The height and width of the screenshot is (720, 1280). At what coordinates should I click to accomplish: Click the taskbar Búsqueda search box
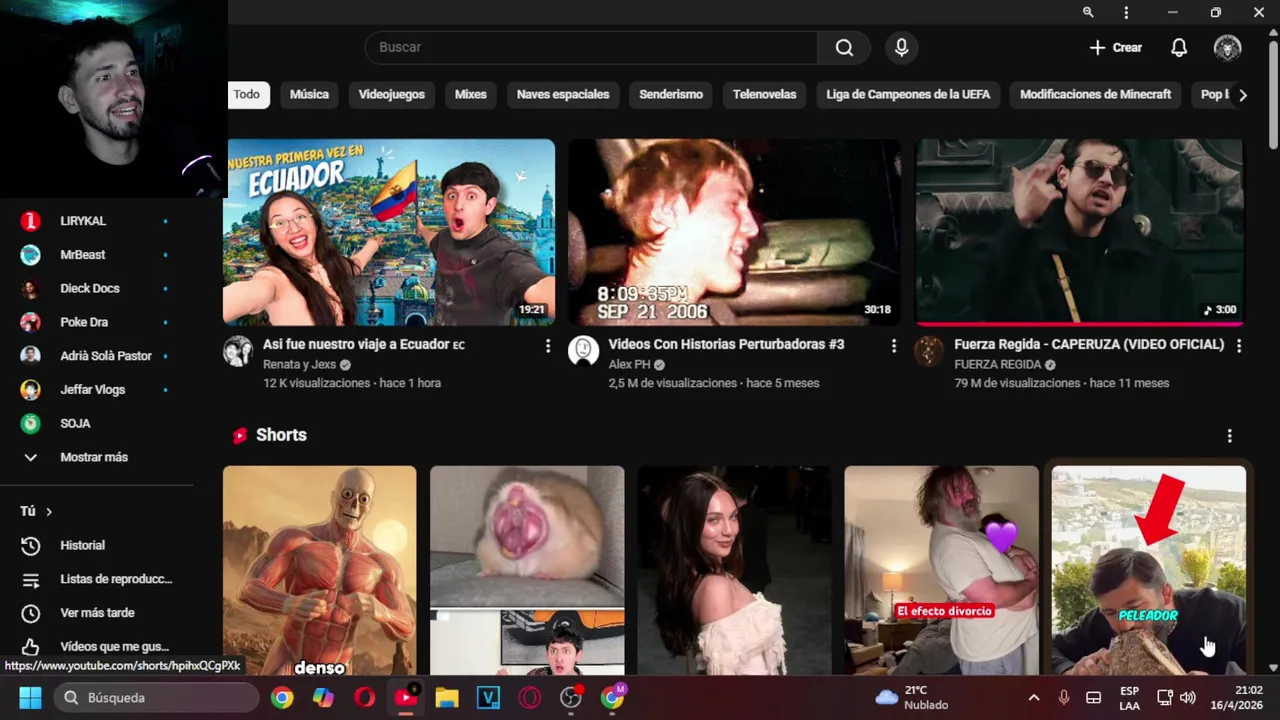point(156,698)
